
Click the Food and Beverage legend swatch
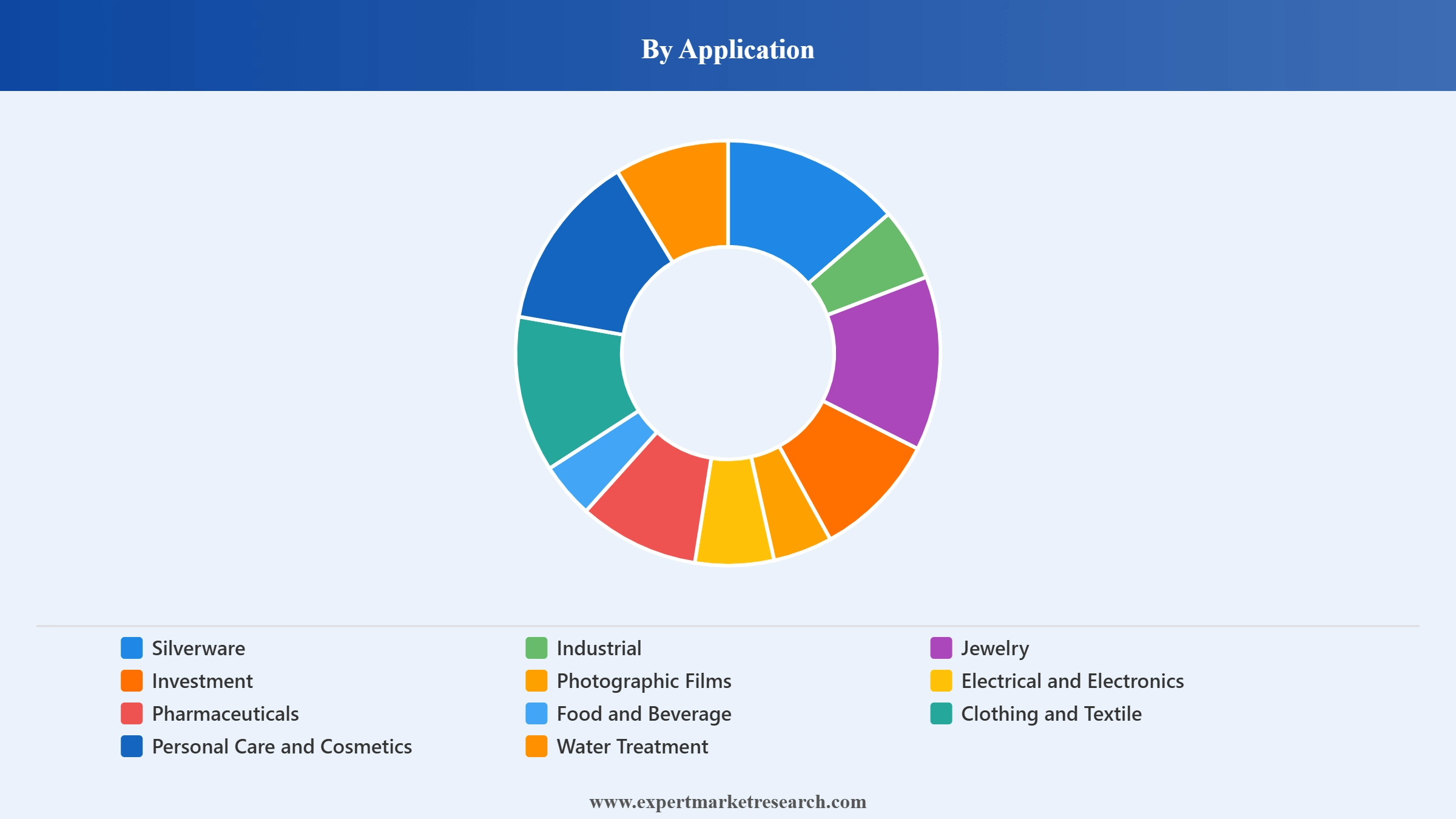536,713
